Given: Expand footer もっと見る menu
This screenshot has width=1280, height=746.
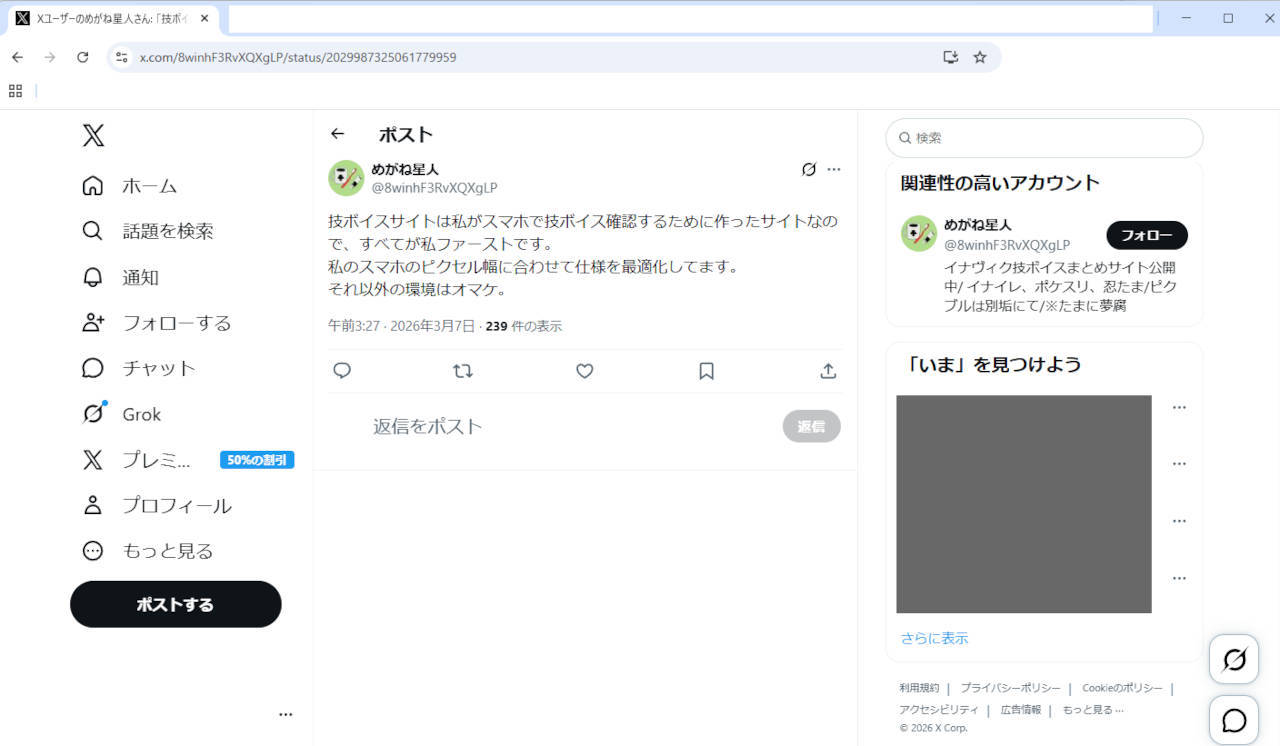Looking at the screenshot, I should 1093,710.
